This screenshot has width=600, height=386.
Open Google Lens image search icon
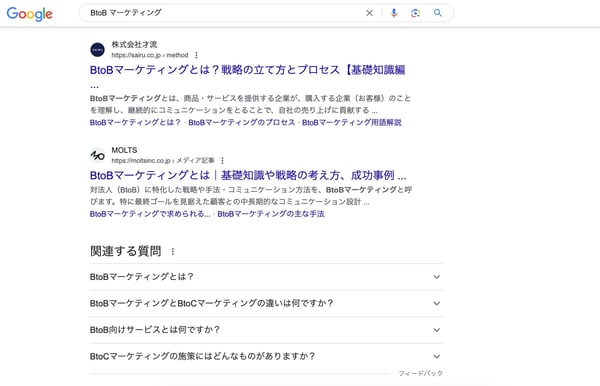coord(415,13)
